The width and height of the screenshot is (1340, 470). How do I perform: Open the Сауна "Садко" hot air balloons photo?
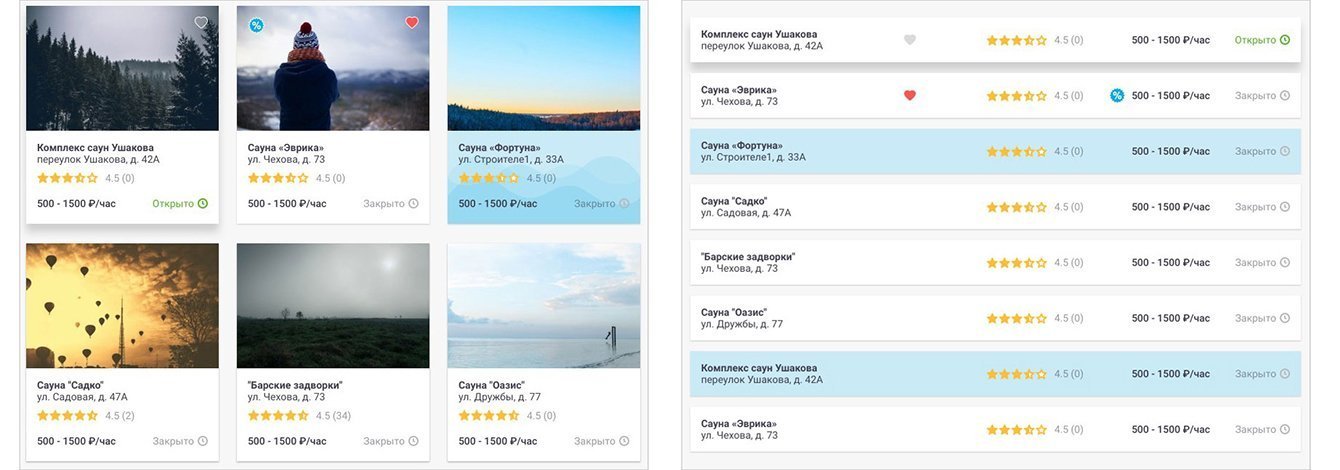pyautogui.click(x=122, y=306)
